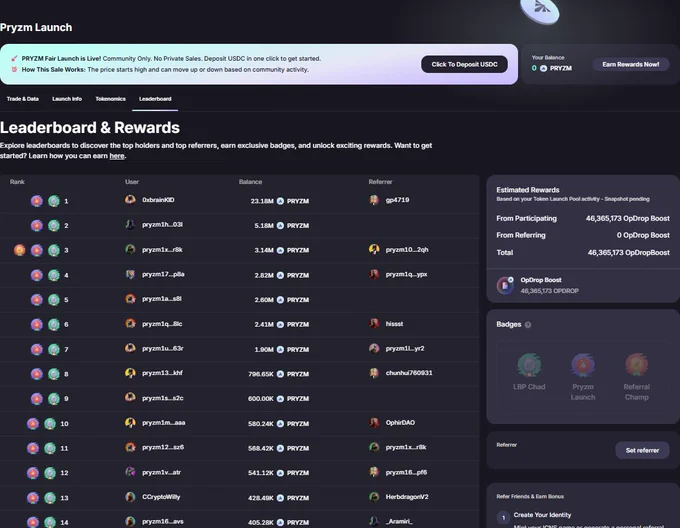680x528 pixels.
Task: Click the rocket icon in launch banner
Action: (x=14, y=59)
